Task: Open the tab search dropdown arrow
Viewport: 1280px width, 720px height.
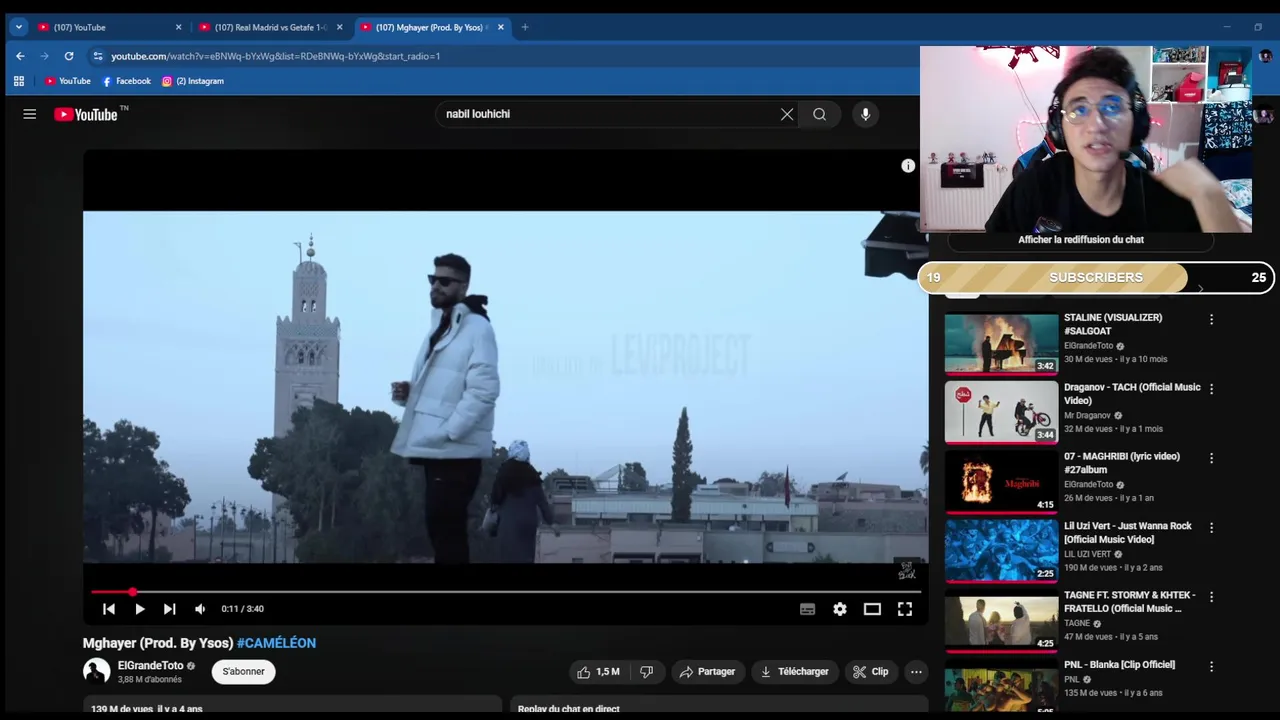Action: [x=18, y=27]
